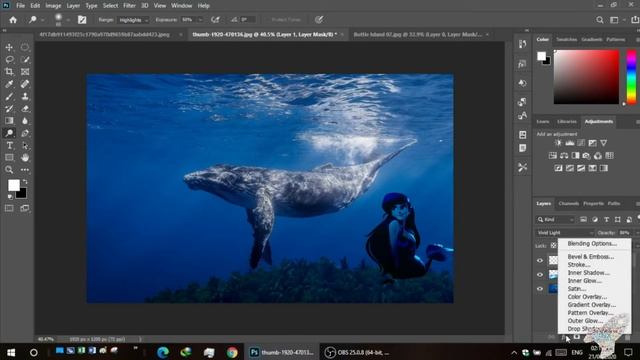Add a Brightness/Contrast adjustment
640x360 pixels.
[x=558, y=143]
